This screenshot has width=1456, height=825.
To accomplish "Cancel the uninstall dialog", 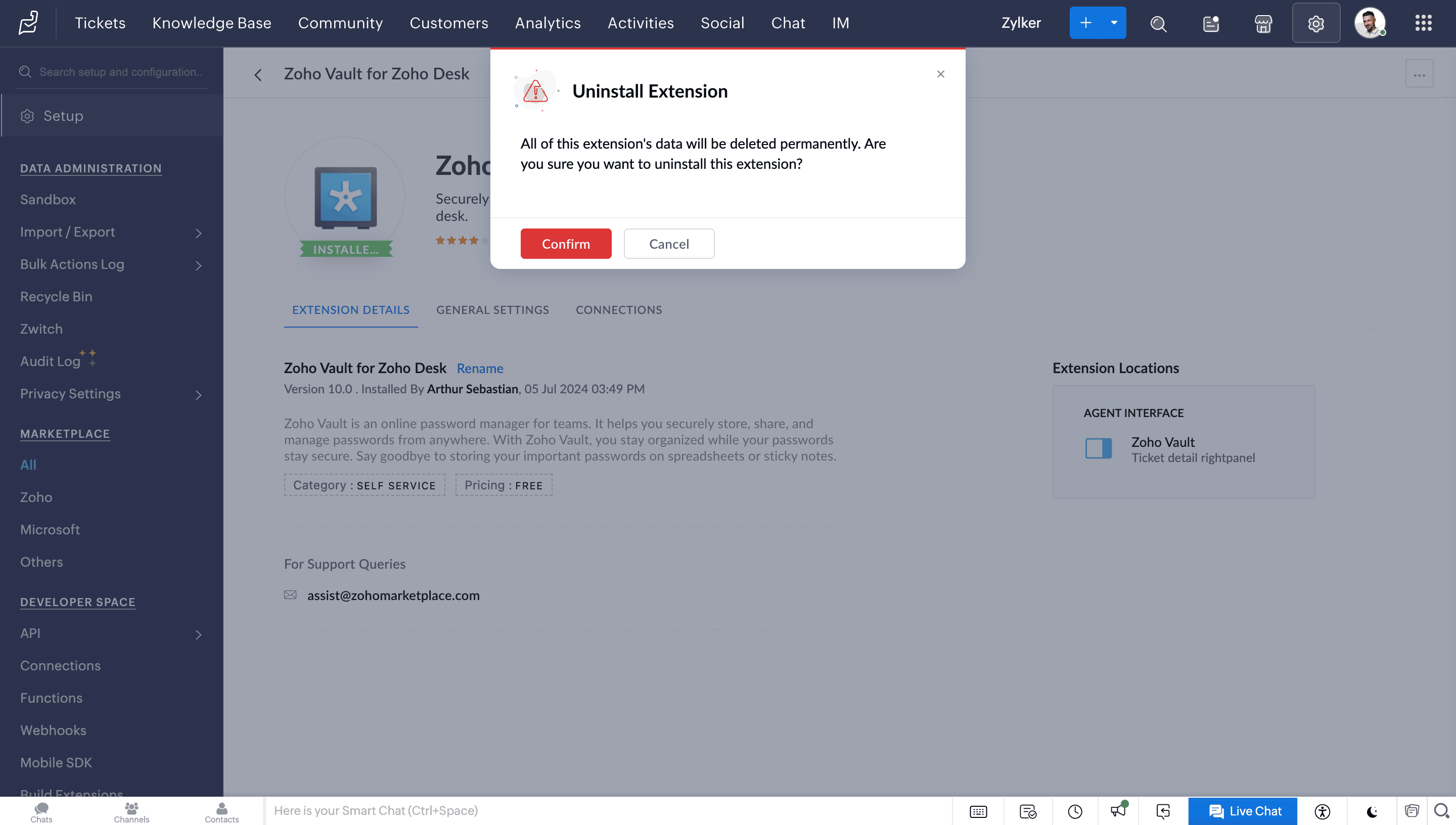I will click(668, 244).
